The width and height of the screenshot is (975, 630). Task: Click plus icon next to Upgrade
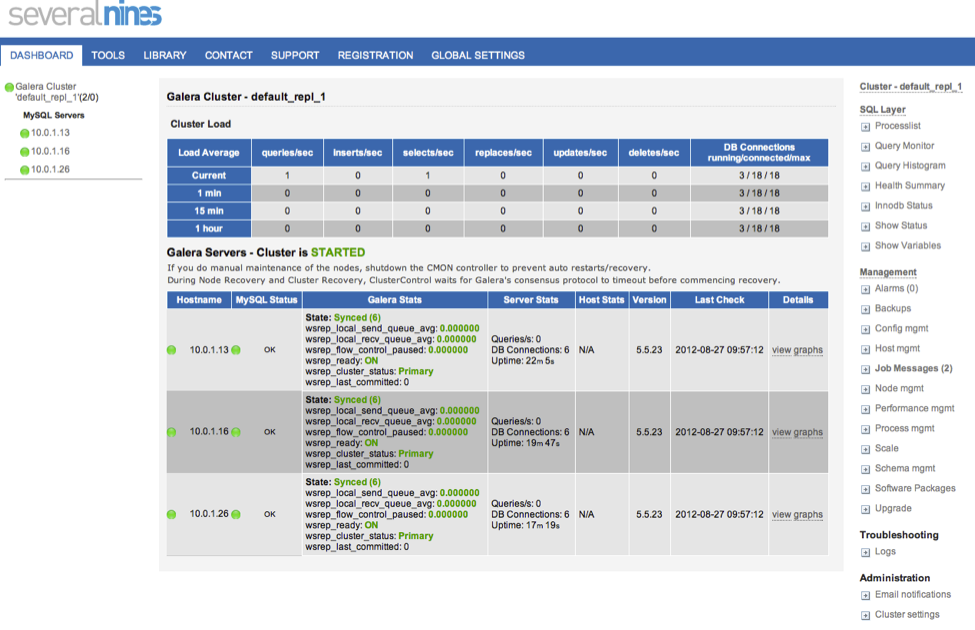click(x=865, y=509)
